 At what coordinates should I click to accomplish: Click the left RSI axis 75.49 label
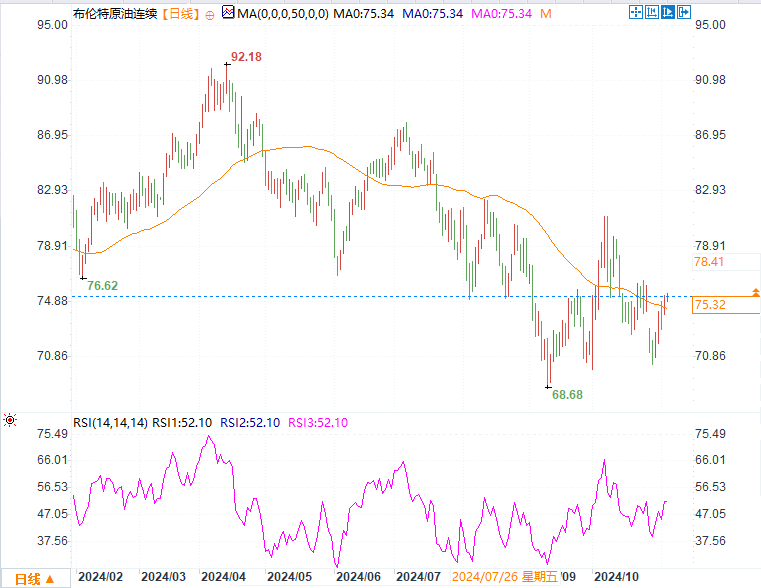pyautogui.click(x=52, y=434)
